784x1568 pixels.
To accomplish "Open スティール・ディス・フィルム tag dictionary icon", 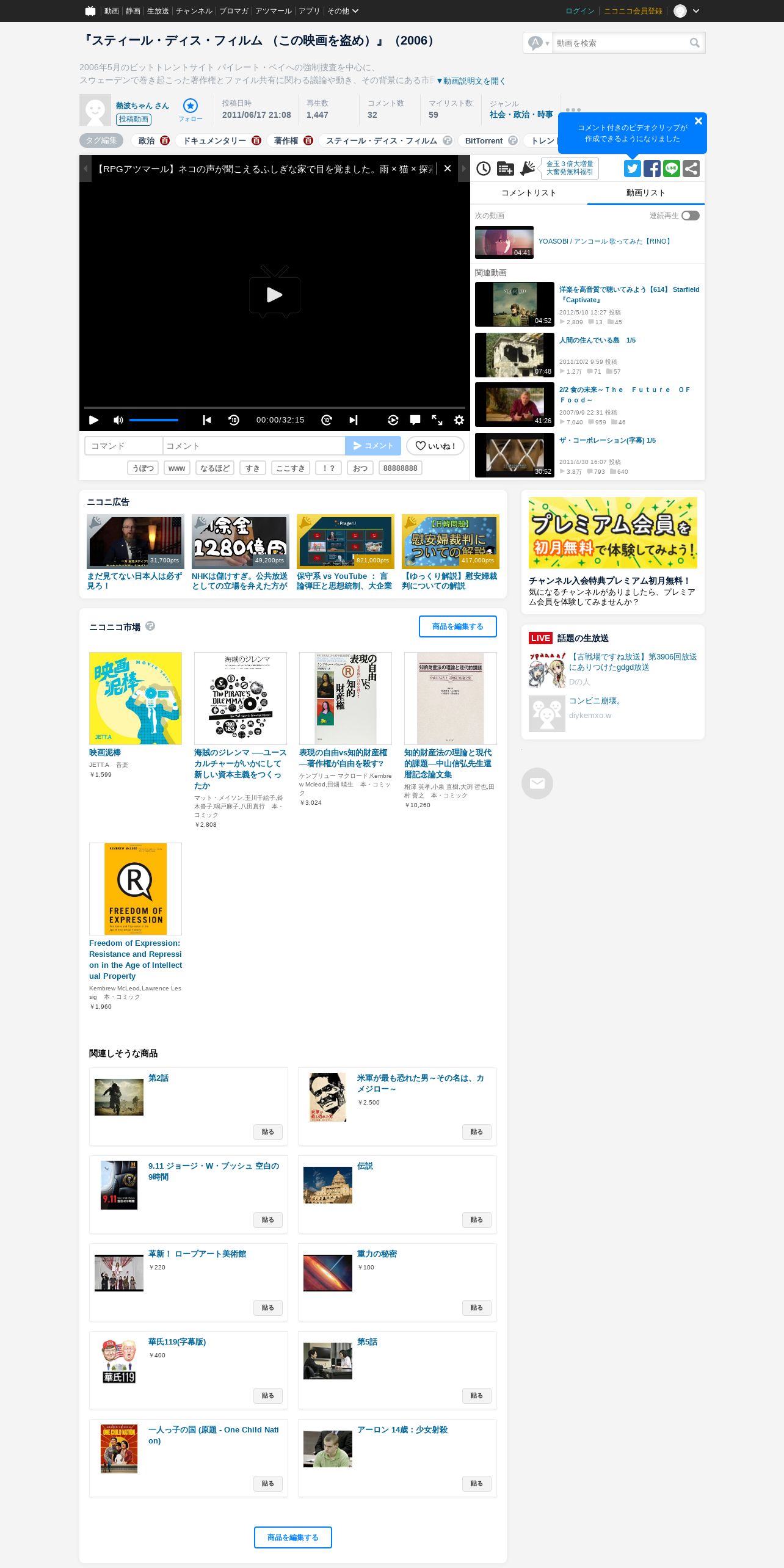I will [448, 140].
